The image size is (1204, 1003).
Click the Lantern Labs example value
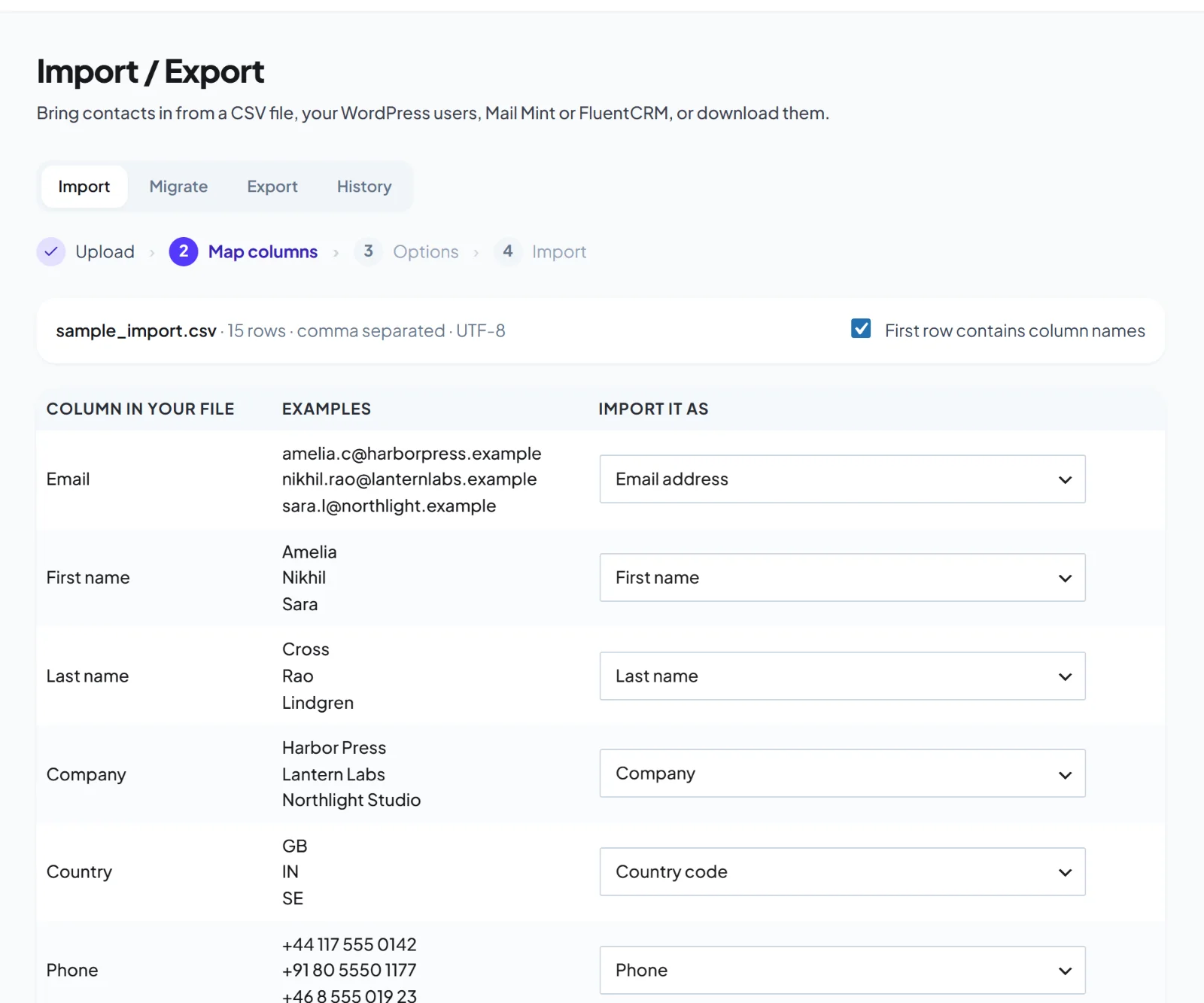point(333,774)
